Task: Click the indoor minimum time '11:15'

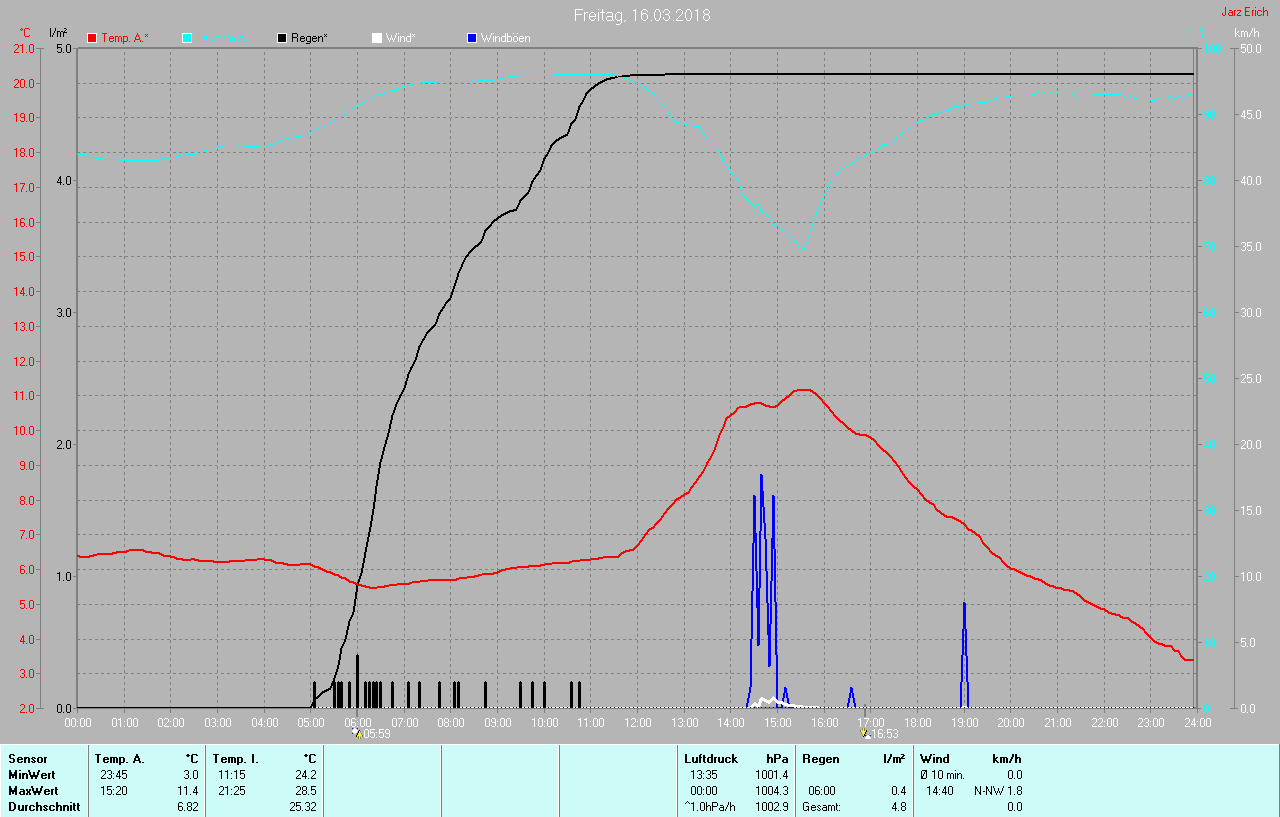Action: point(232,775)
